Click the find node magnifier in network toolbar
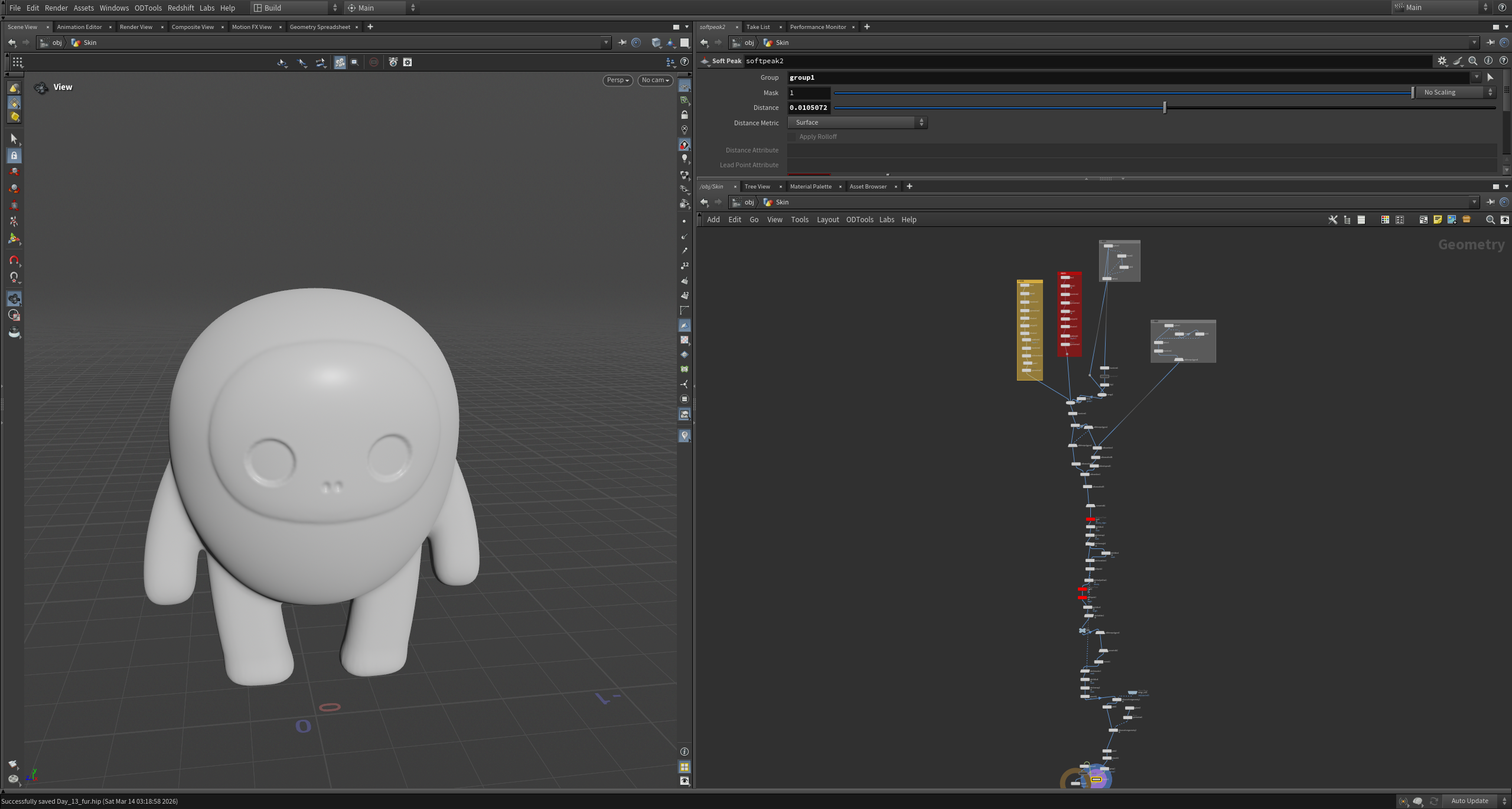Viewport: 1512px width, 809px height. point(1490,220)
